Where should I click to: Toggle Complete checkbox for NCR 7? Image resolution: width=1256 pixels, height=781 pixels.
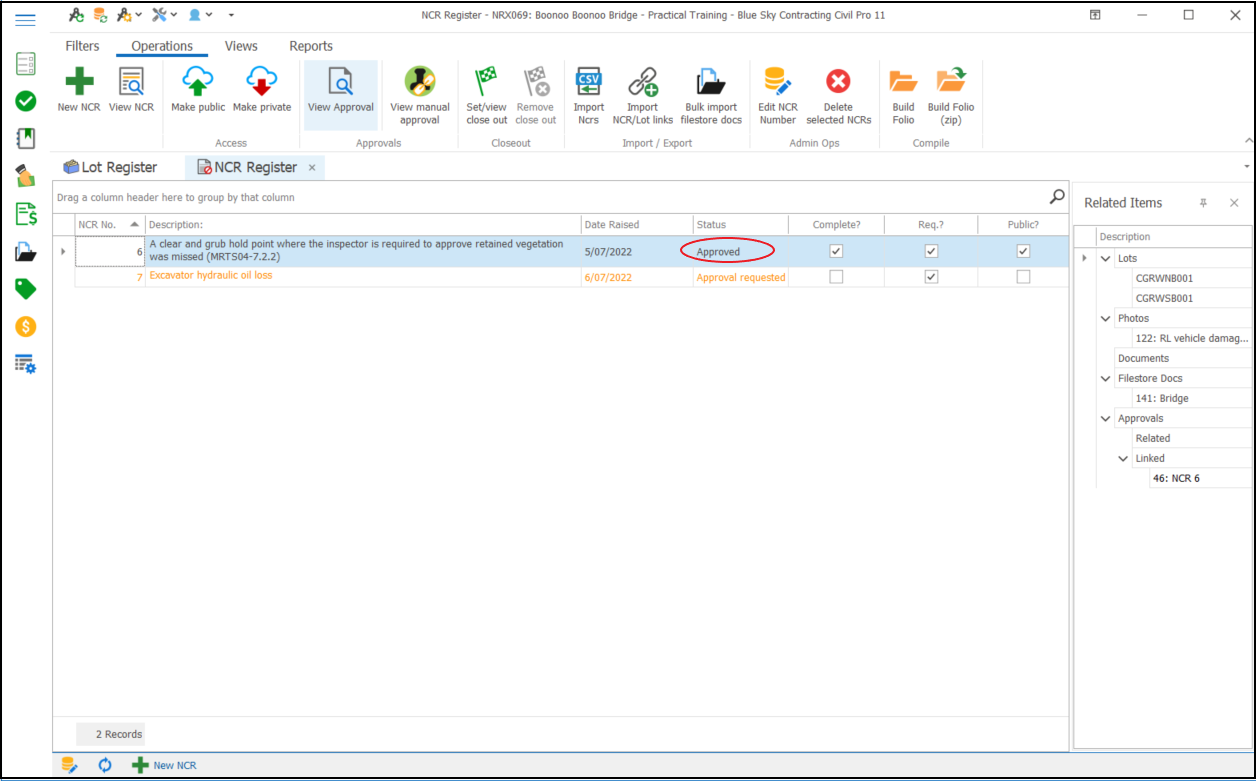pyautogui.click(x=836, y=277)
